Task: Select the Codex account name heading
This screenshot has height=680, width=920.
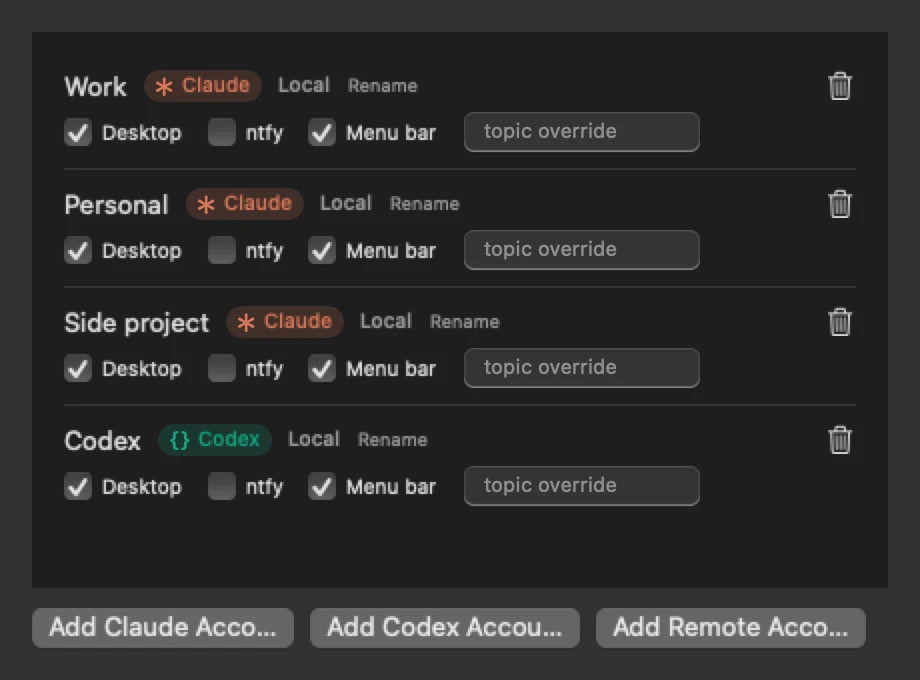Action: [103, 441]
